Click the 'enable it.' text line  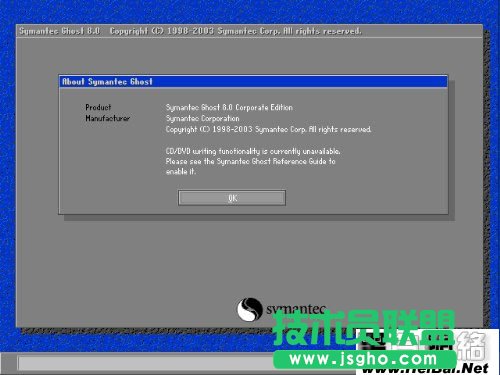click(181, 172)
